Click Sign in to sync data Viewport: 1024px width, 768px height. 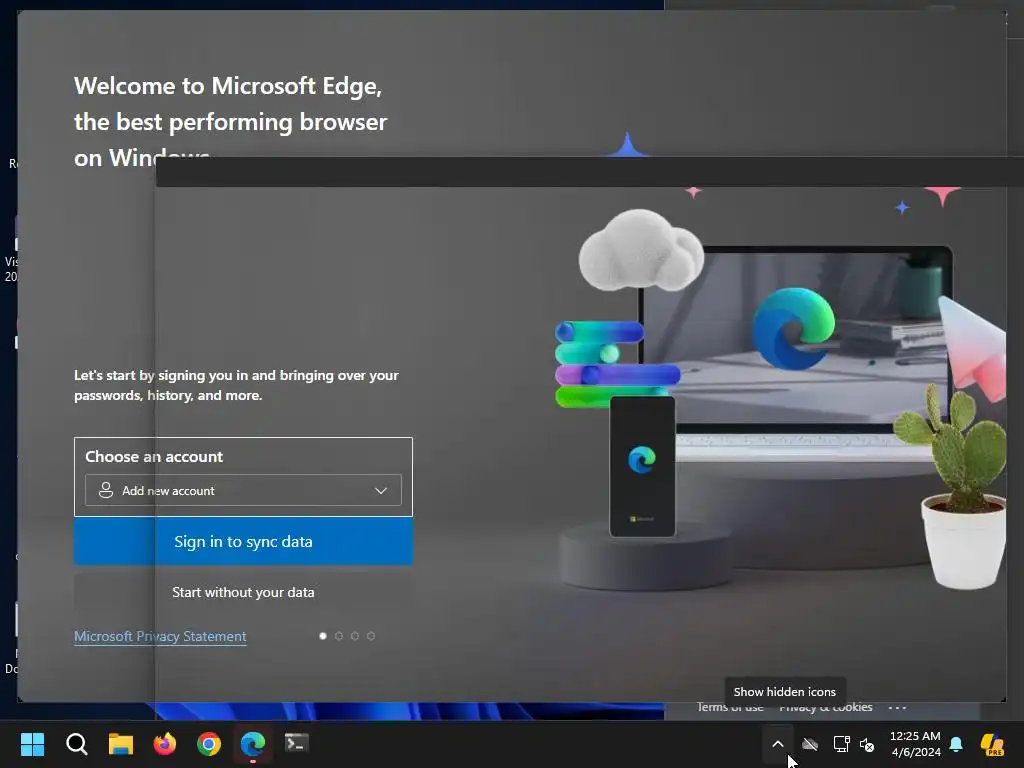243,541
